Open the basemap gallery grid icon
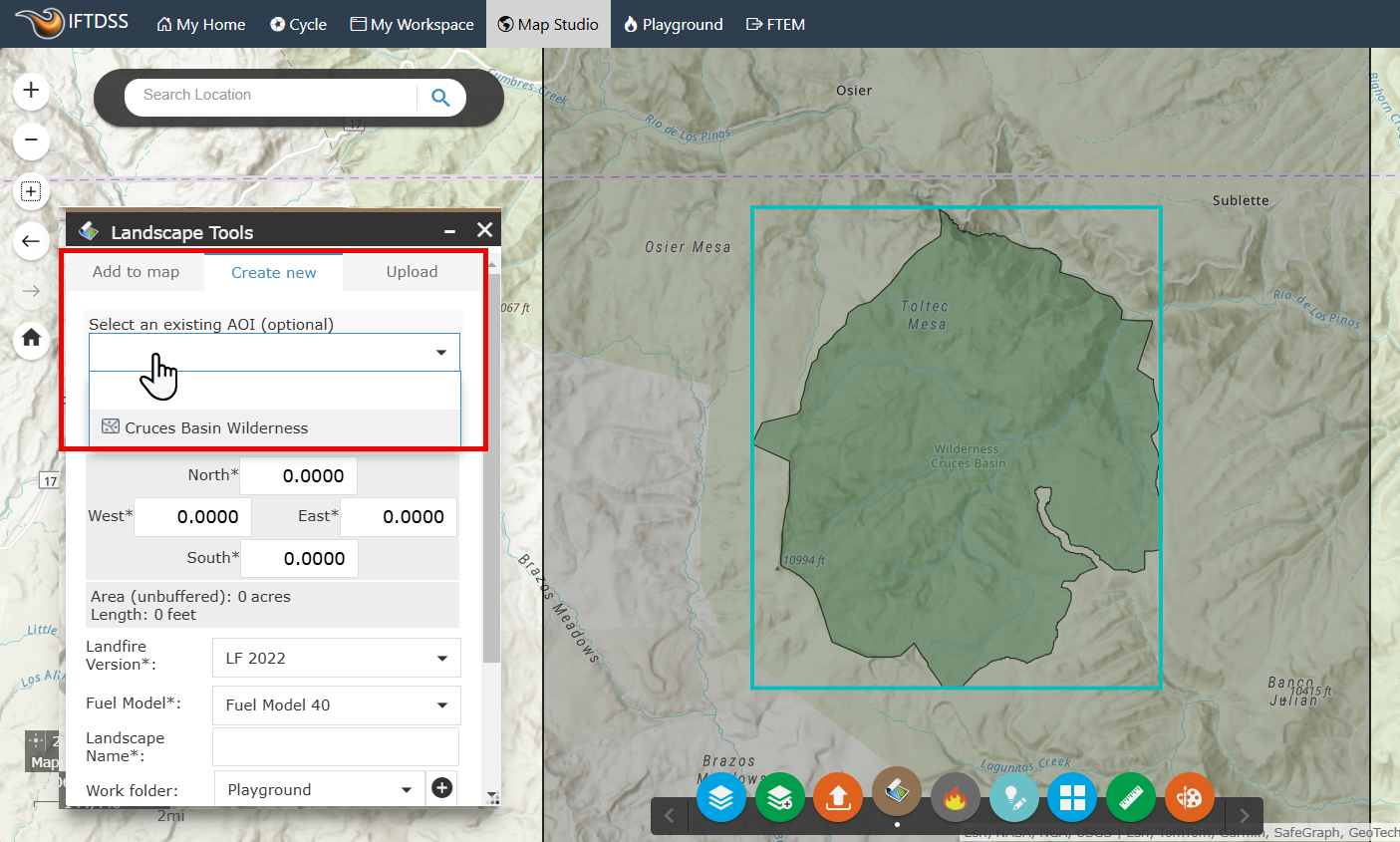 tap(1072, 797)
